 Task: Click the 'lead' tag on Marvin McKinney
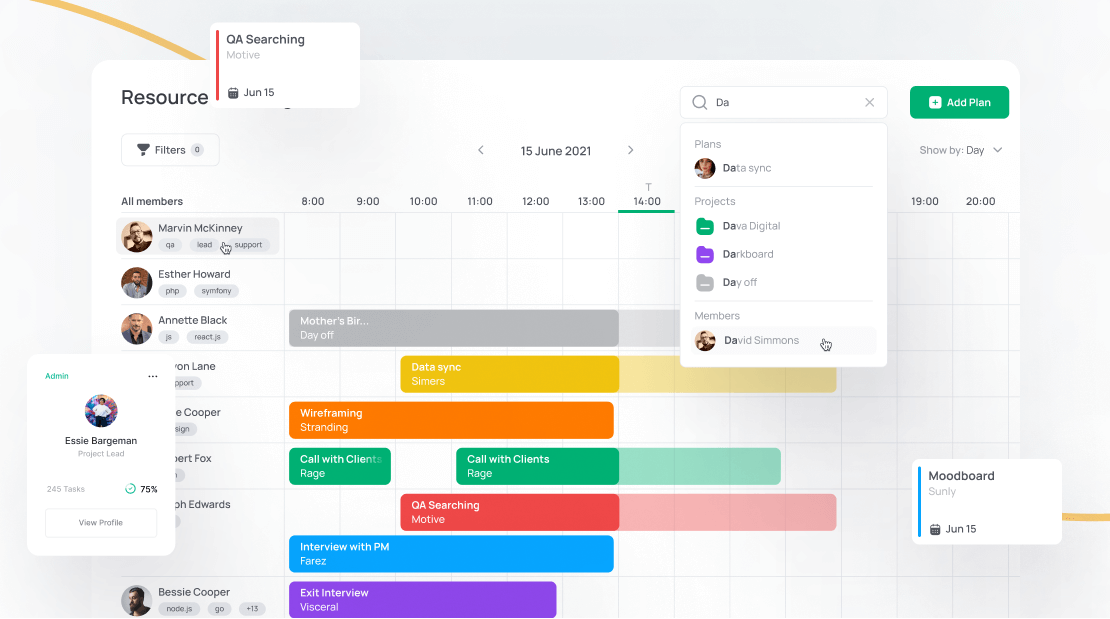[205, 245]
